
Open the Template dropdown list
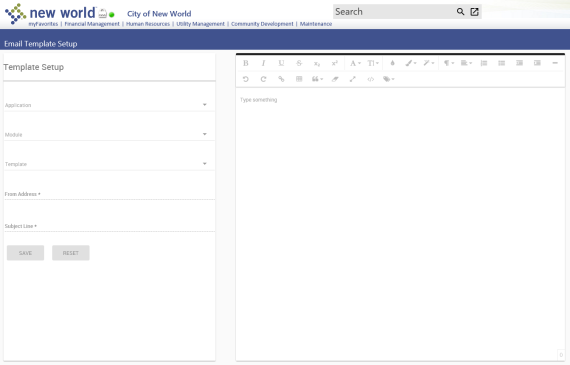pyautogui.click(x=106, y=164)
